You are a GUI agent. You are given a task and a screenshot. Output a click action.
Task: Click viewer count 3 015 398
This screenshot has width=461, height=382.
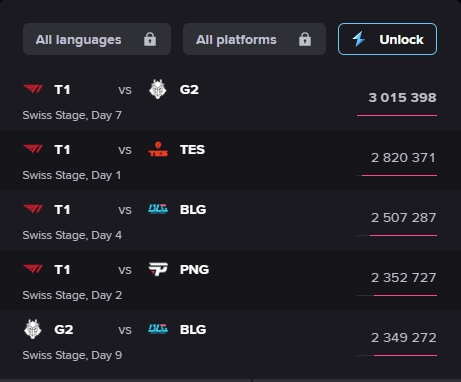(402, 98)
